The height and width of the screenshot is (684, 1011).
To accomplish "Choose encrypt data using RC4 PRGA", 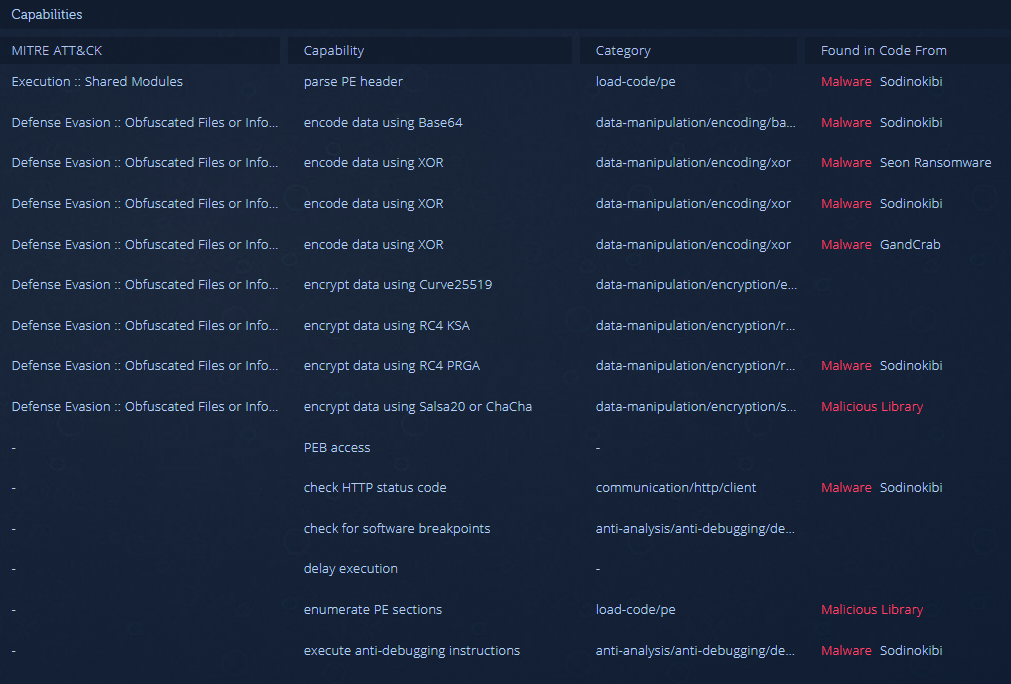I will (392, 366).
